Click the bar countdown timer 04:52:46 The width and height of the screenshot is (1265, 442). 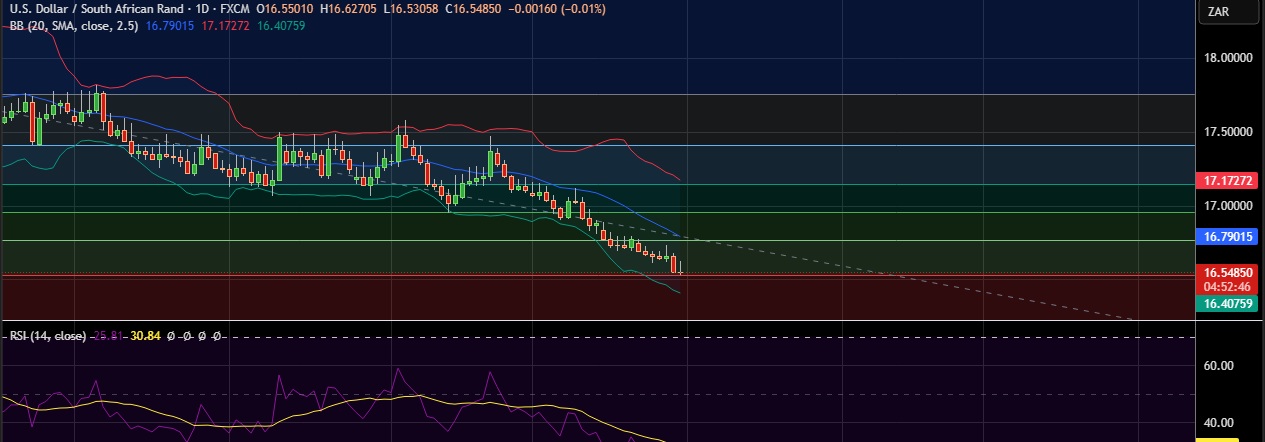point(1229,285)
